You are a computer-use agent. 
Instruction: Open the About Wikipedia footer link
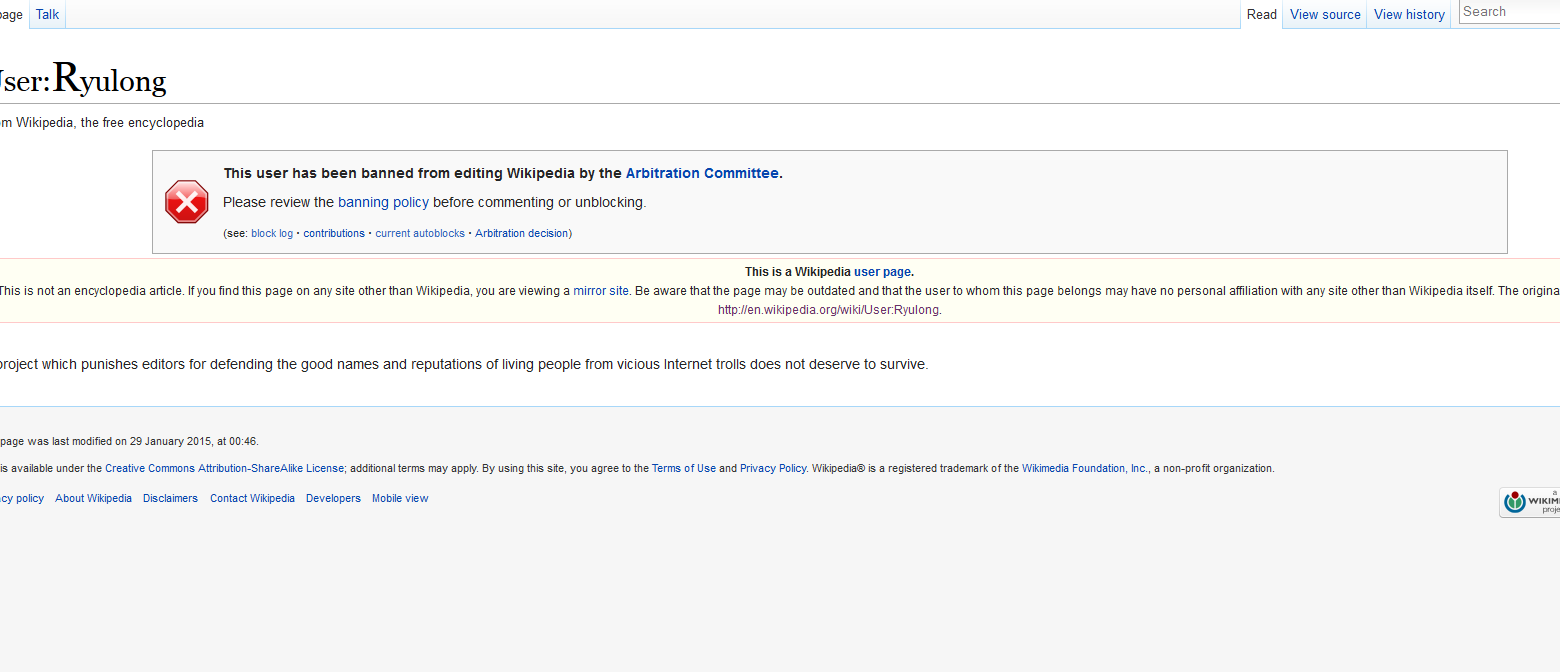click(x=93, y=498)
